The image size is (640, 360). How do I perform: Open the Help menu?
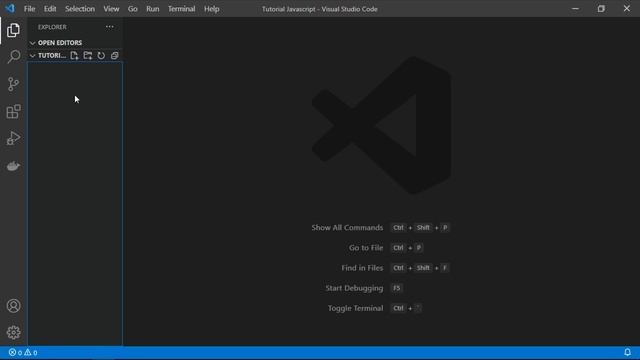[211, 9]
